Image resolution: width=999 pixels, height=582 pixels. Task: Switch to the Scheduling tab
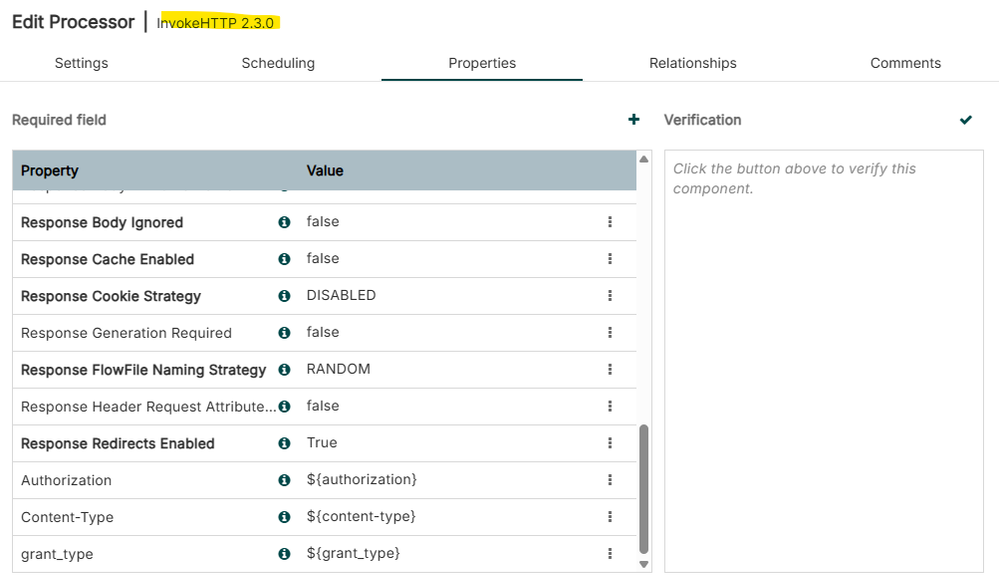(x=278, y=63)
